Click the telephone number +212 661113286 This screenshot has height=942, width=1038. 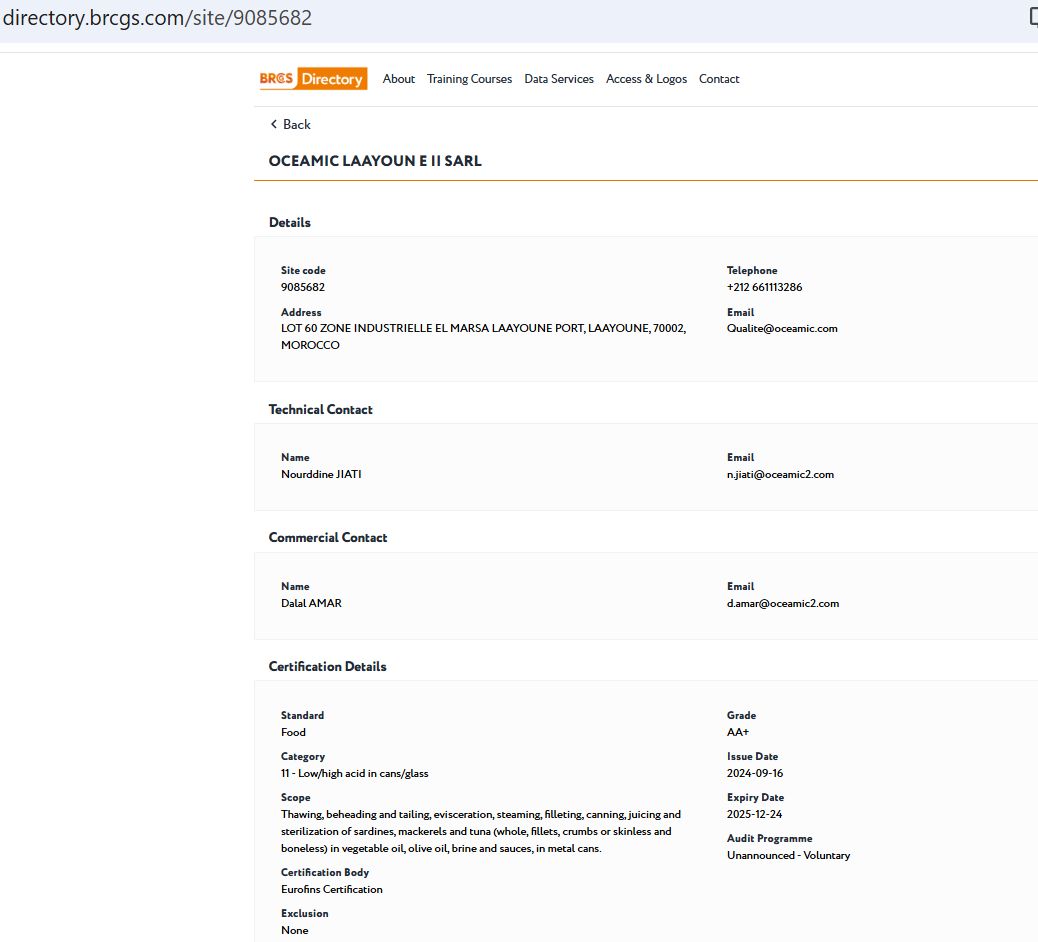click(x=764, y=288)
